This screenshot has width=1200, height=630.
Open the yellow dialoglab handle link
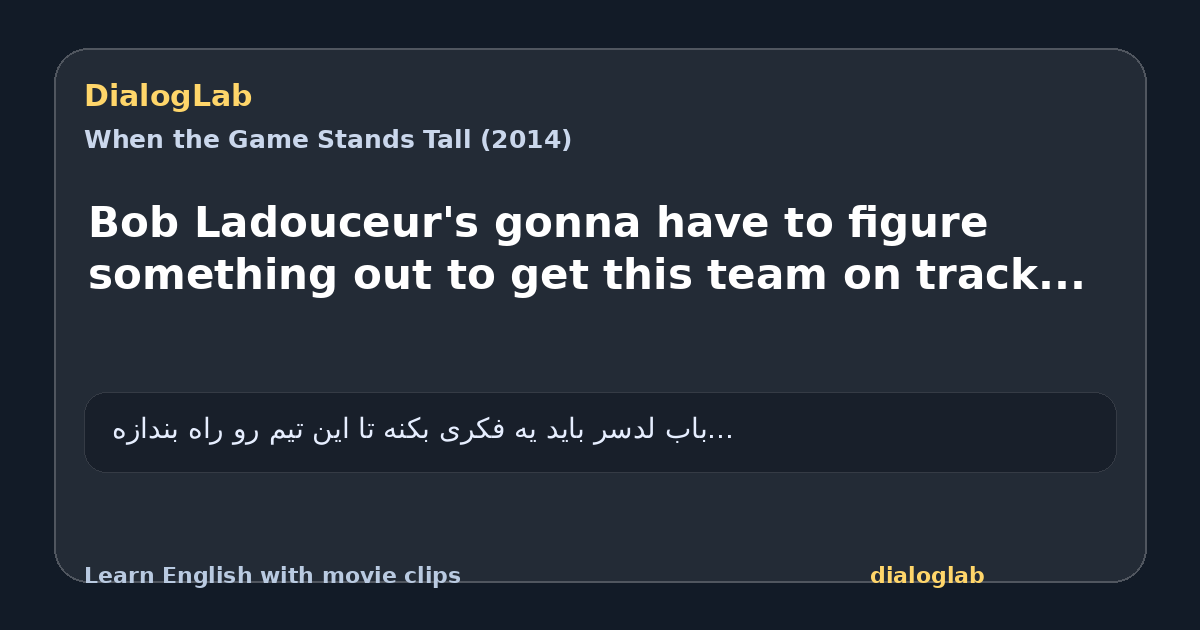(x=927, y=576)
